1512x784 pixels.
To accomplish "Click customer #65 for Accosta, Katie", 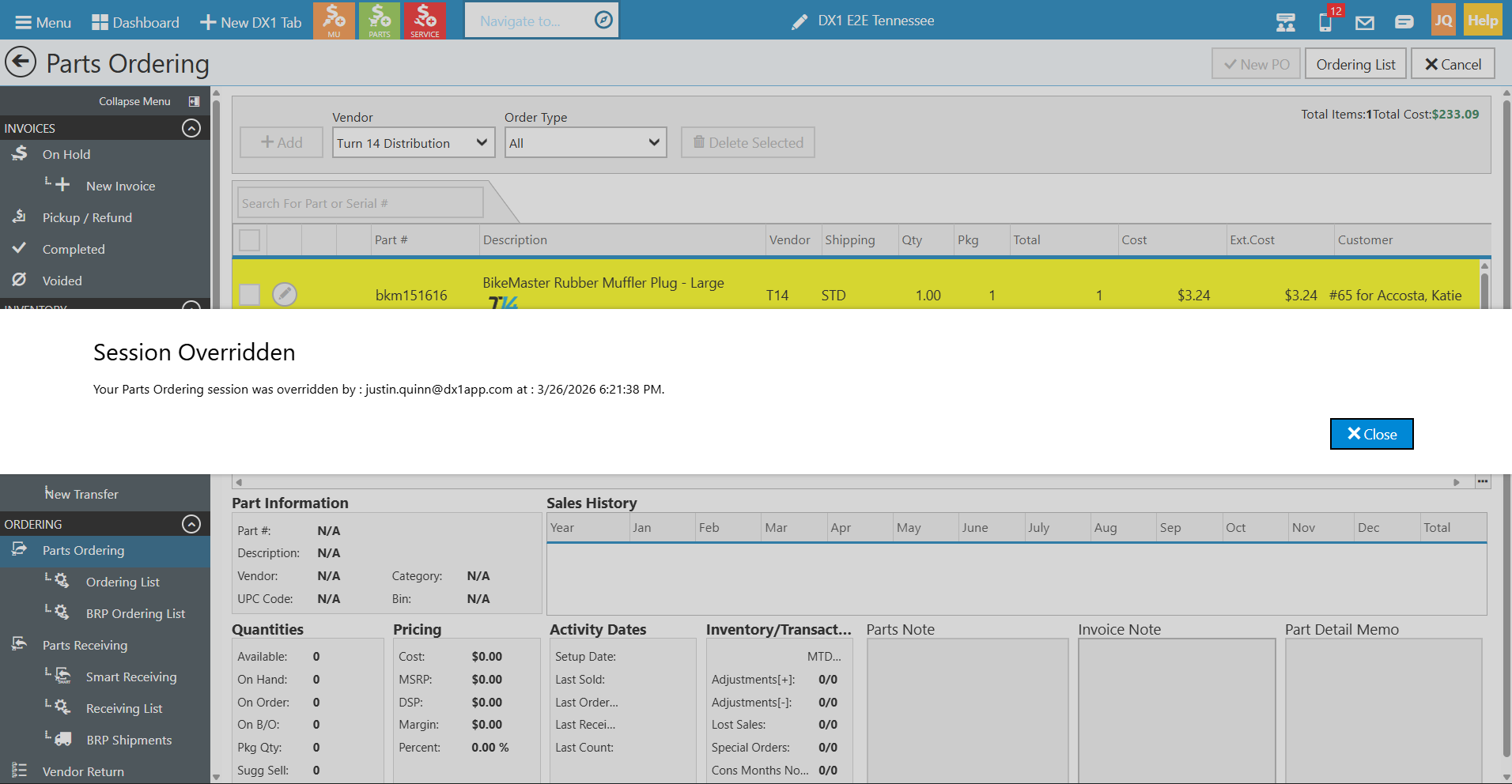I will point(1395,296).
